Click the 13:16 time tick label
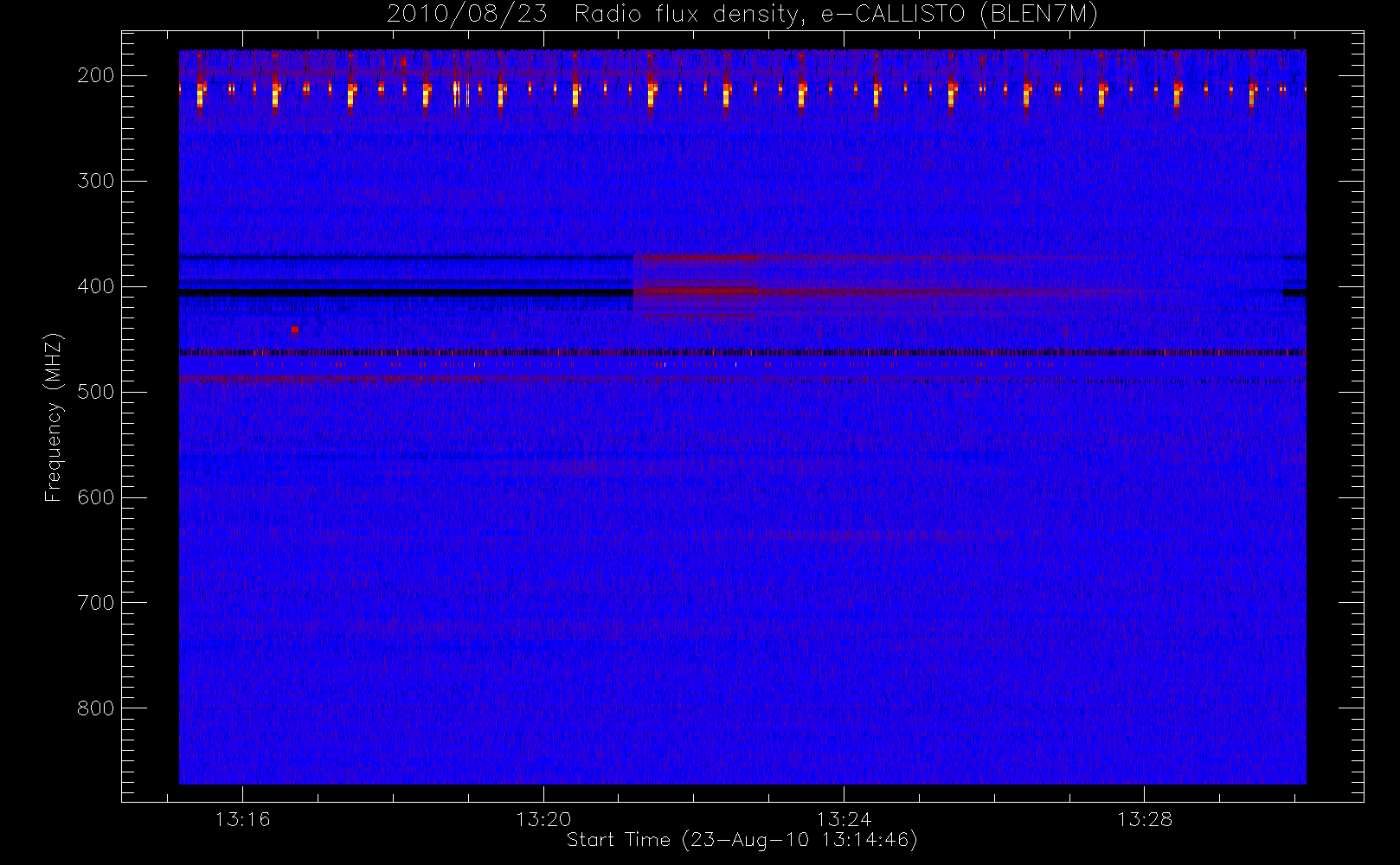This screenshot has height=865, width=1400. pyautogui.click(x=243, y=819)
